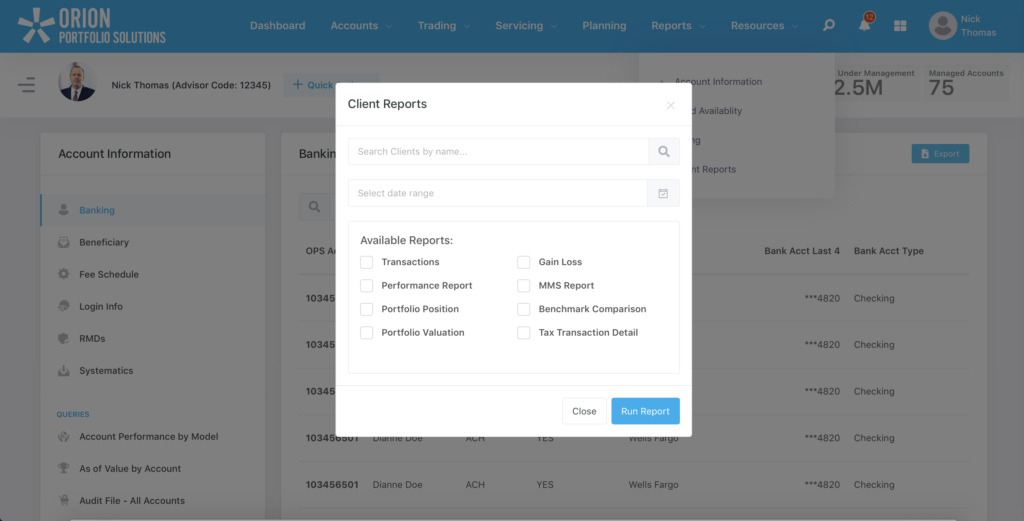Image resolution: width=1024 pixels, height=521 pixels.
Task: Go to the Dashboard menu item
Action: pos(277,26)
